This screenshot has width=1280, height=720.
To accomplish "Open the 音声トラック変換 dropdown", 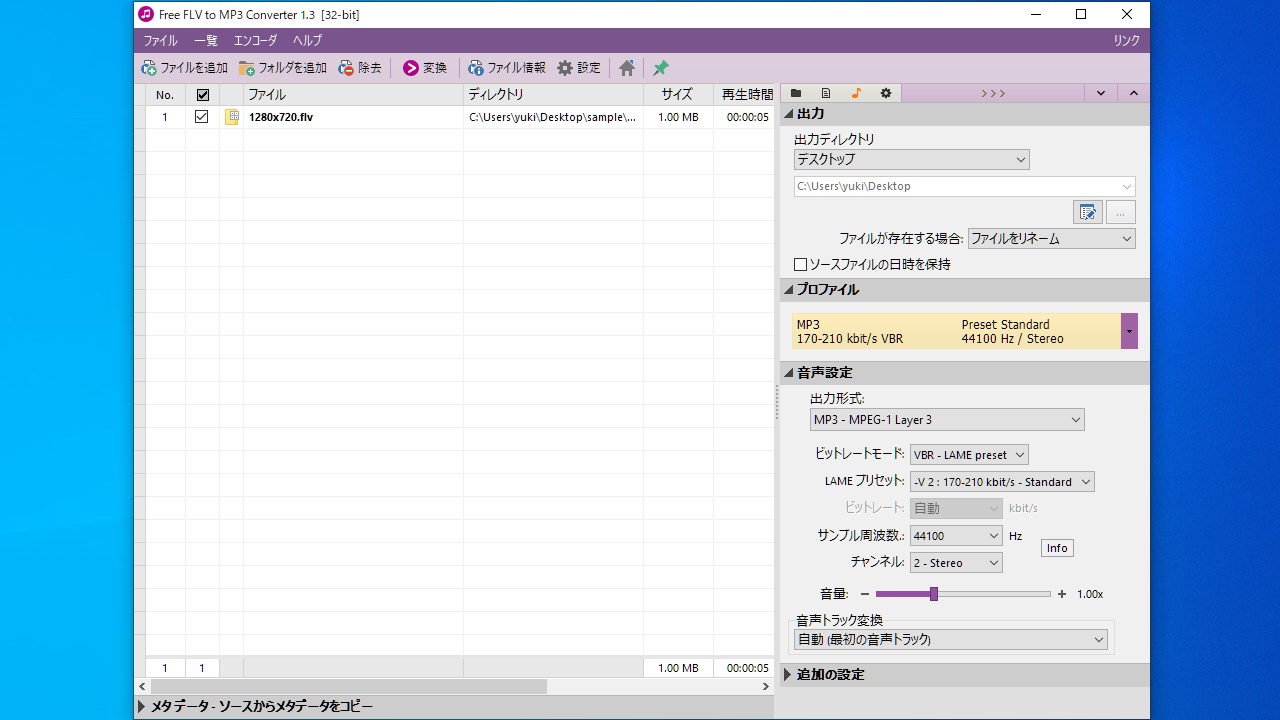I will tap(951, 640).
